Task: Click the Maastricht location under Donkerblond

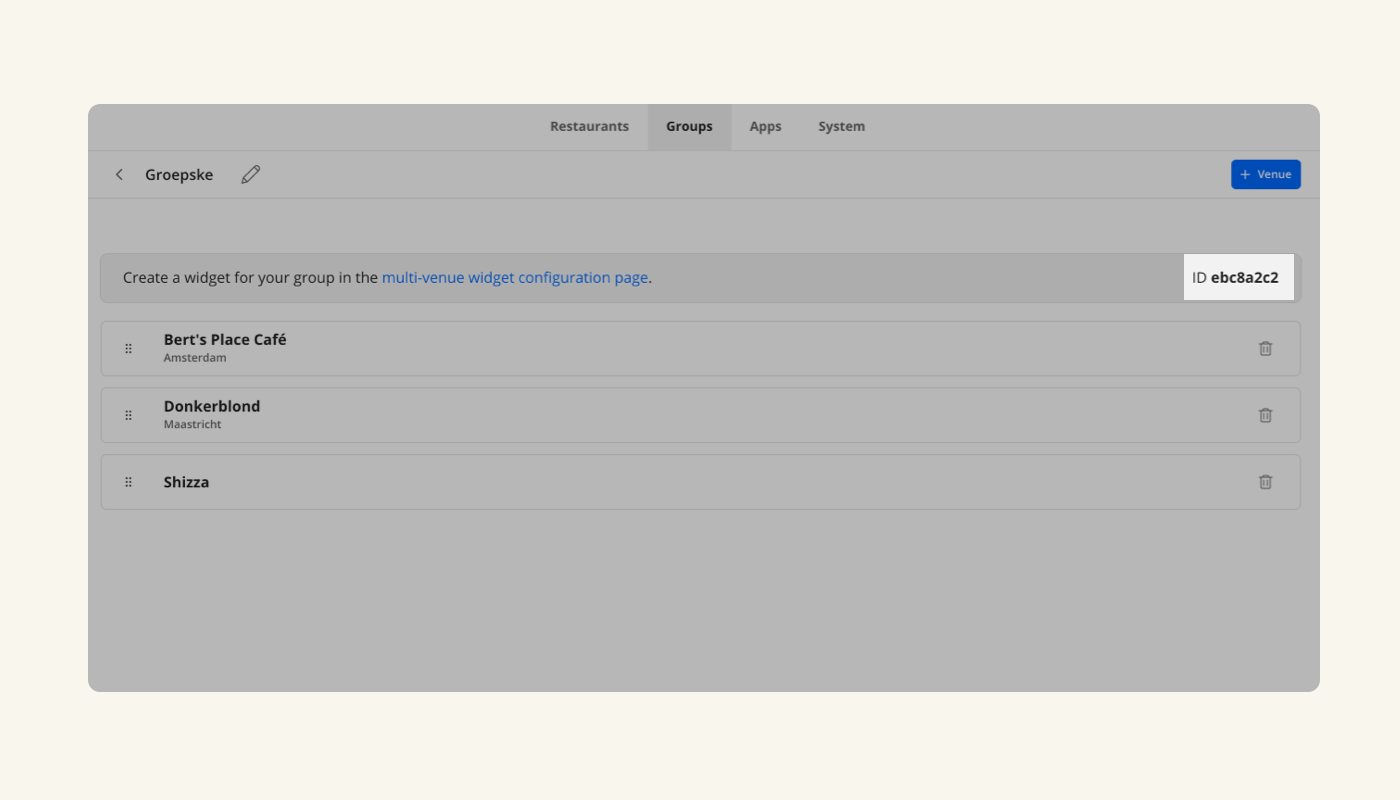Action: (192, 425)
